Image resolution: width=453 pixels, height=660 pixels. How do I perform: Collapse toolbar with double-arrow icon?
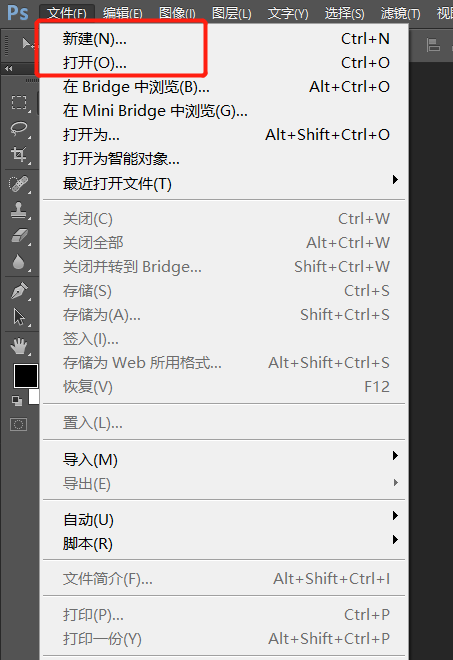8,68
